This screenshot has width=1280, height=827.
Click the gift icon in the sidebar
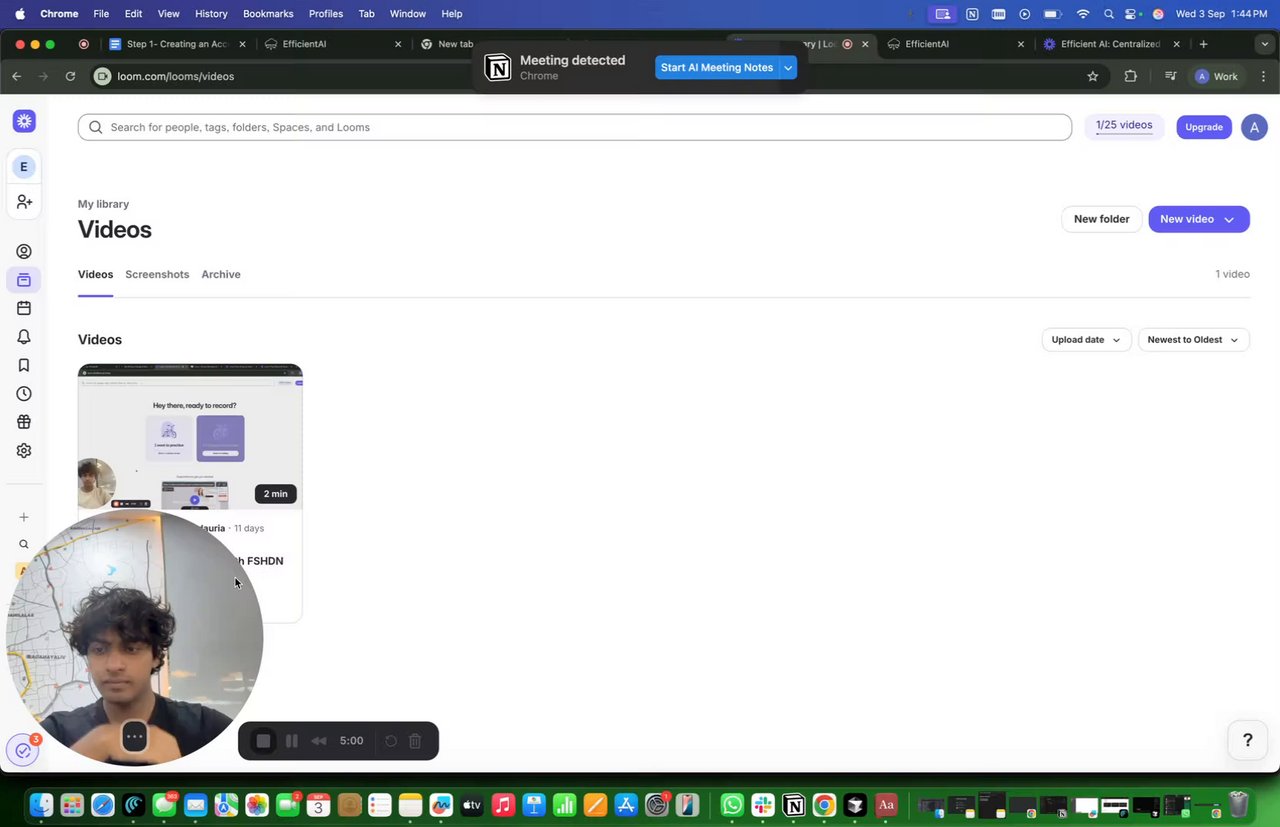24,422
